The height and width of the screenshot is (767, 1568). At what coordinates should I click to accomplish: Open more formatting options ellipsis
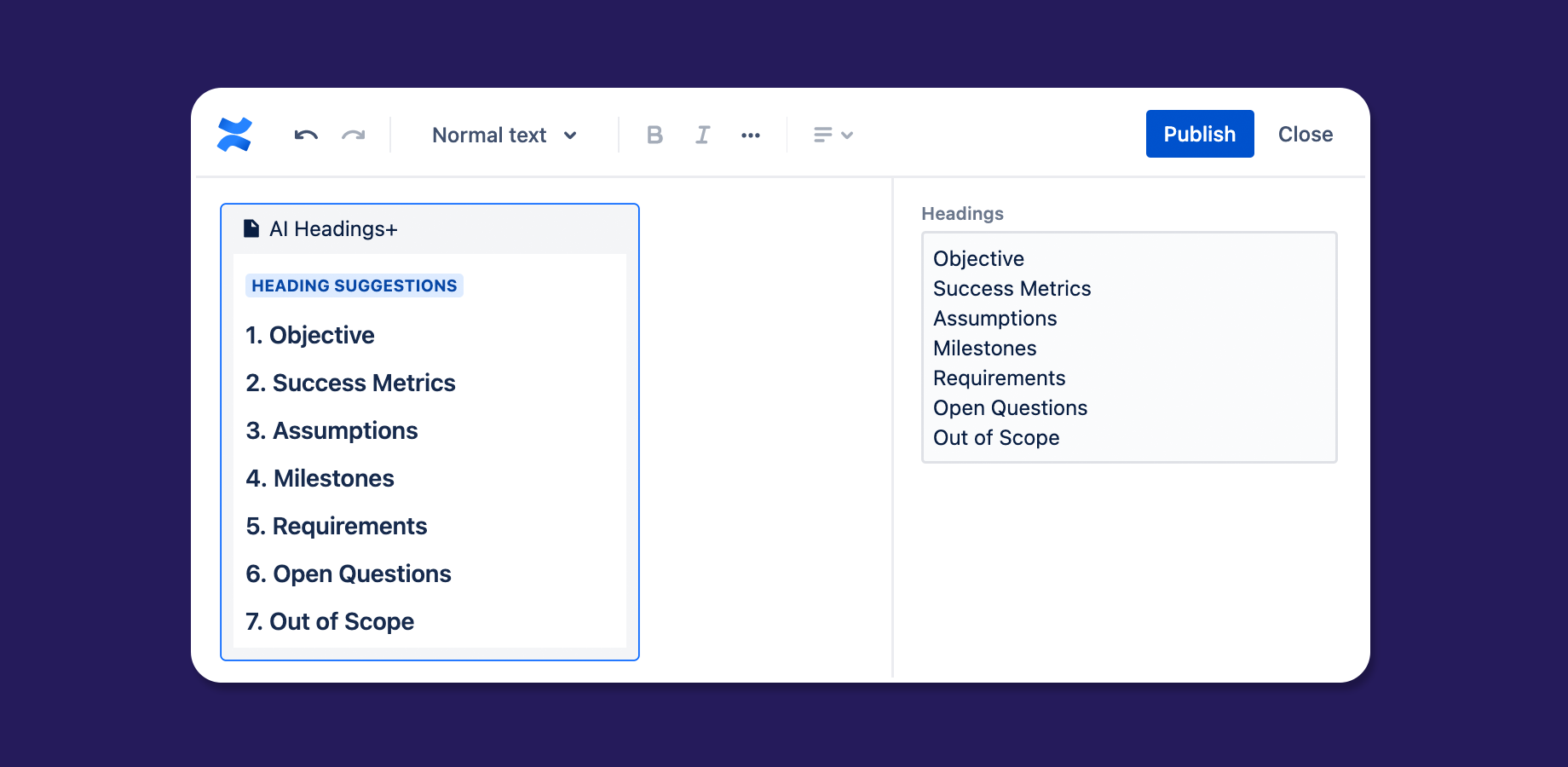[751, 135]
